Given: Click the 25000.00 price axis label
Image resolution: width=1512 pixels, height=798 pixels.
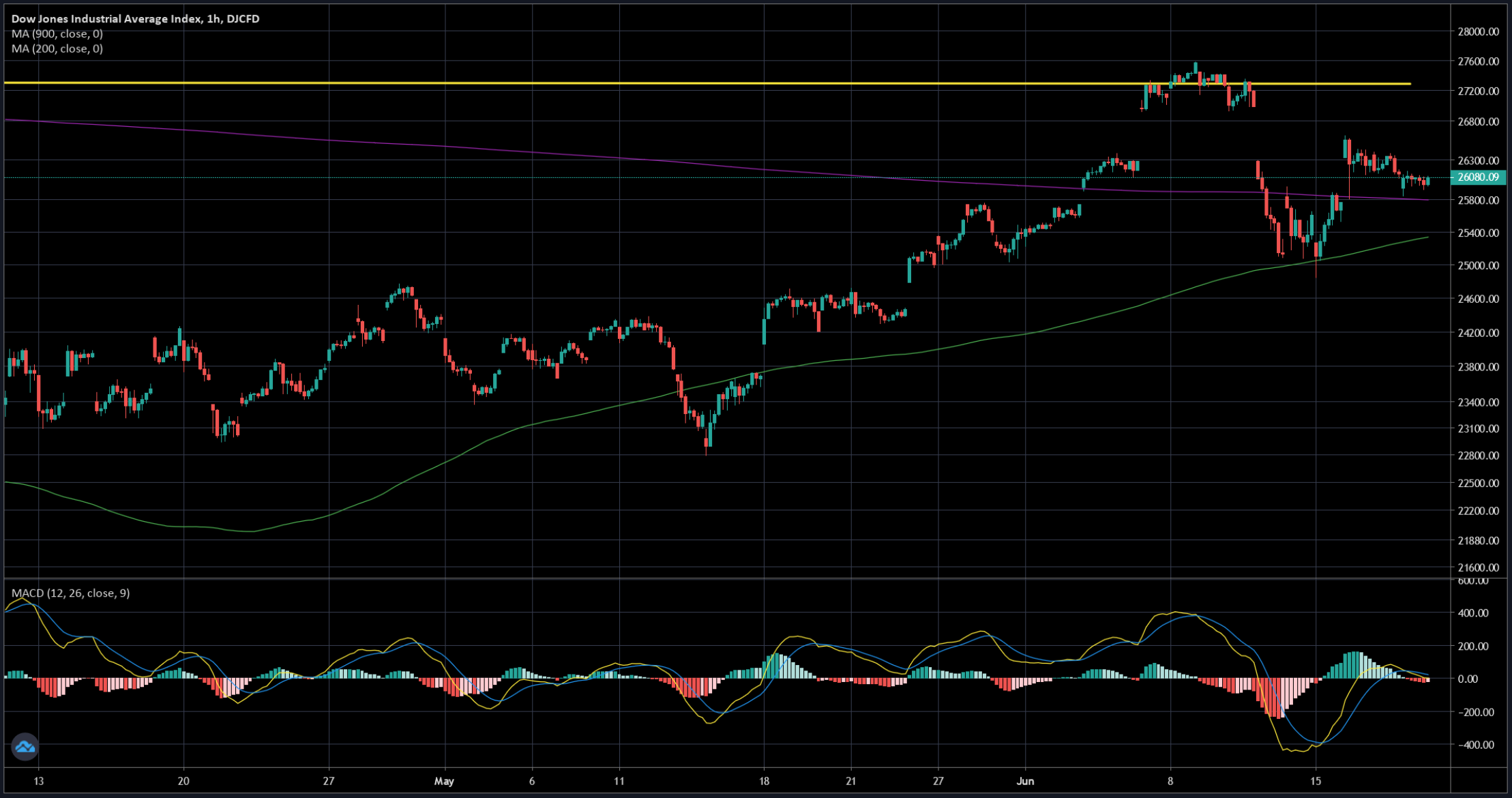Looking at the screenshot, I should click(1478, 266).
